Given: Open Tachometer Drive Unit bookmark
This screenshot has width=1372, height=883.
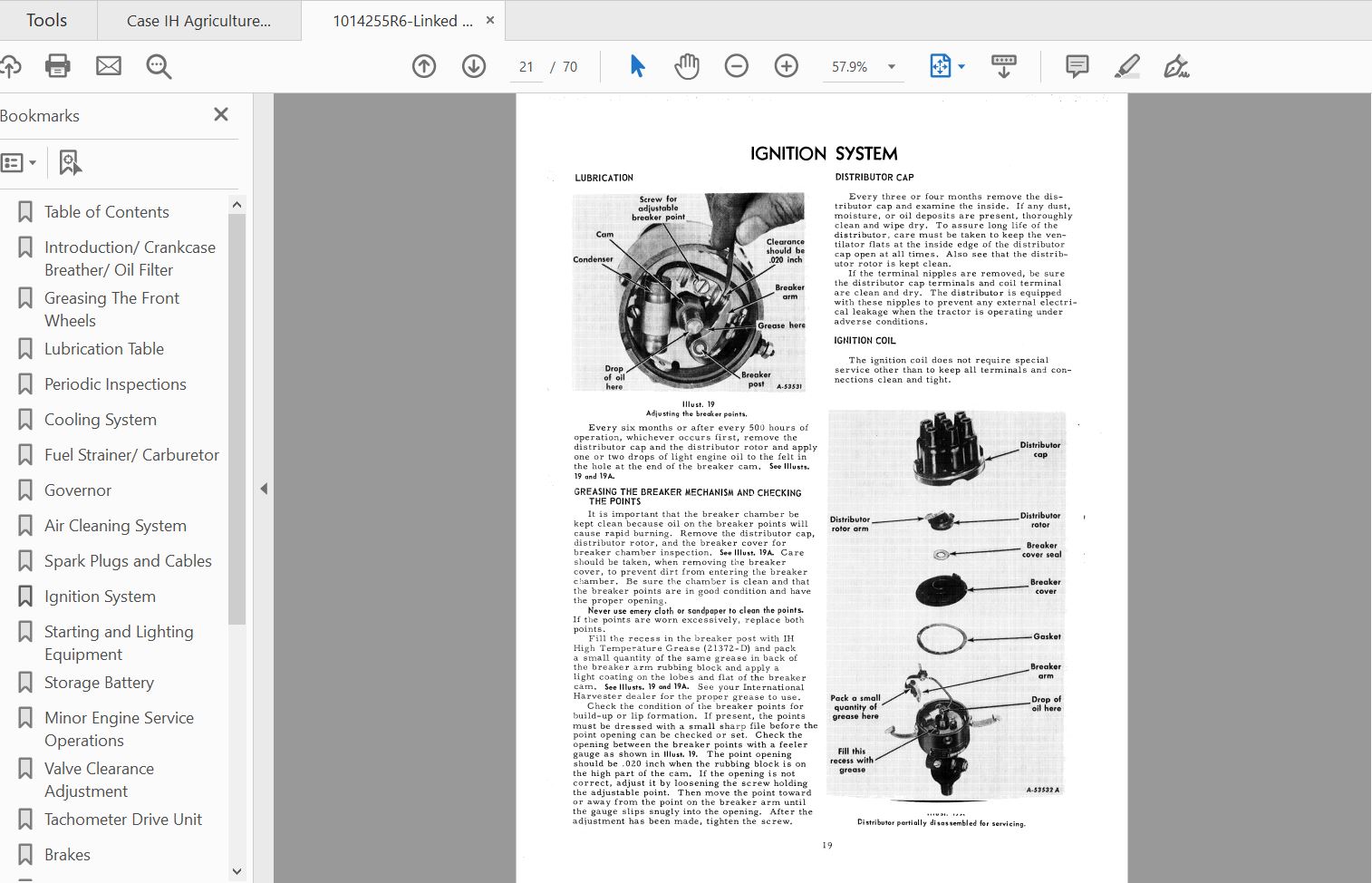Looking at the screenshot, I should (123, 819).
